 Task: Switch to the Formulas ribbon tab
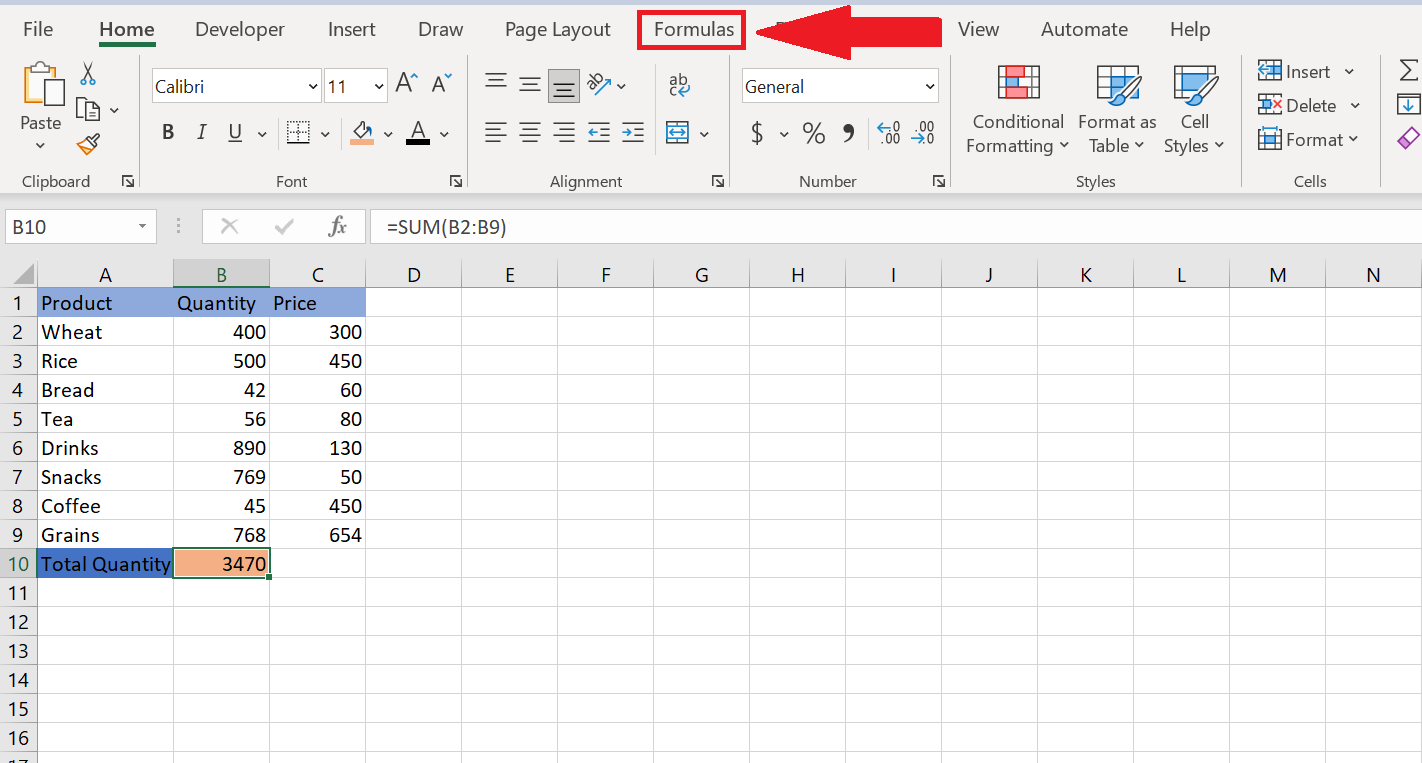pos(691,29)
